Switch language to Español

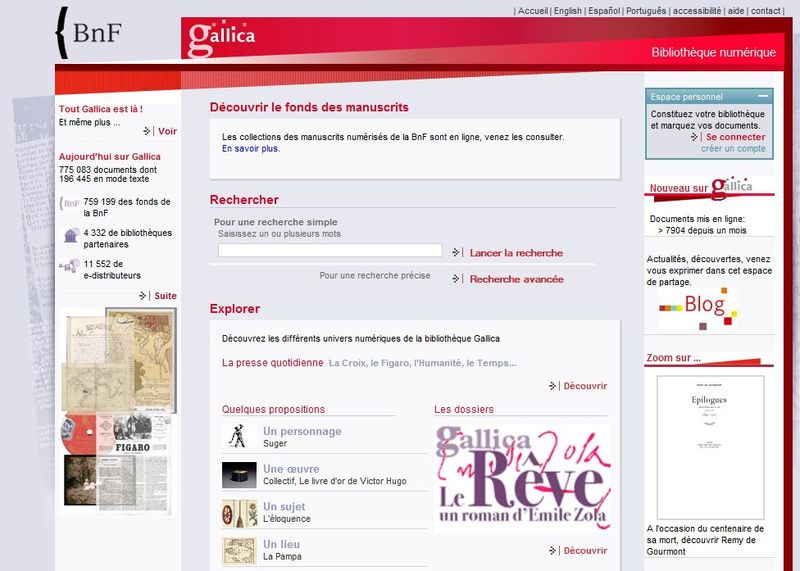[x=604, y=11]
